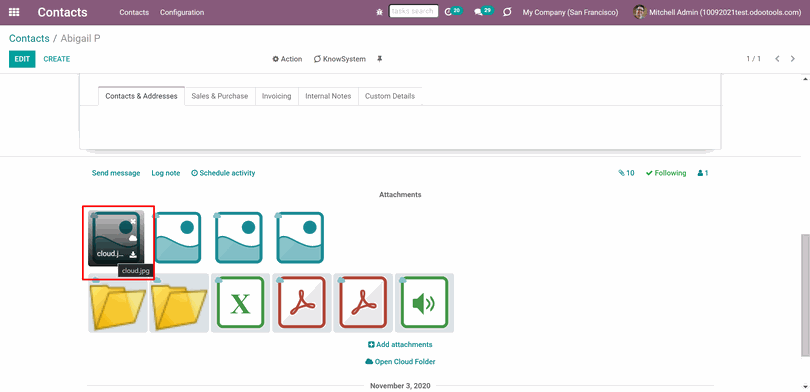Viewport: 810px width, 392px height.
Task: Open KnowSystem quick search button
Action: 339,59
